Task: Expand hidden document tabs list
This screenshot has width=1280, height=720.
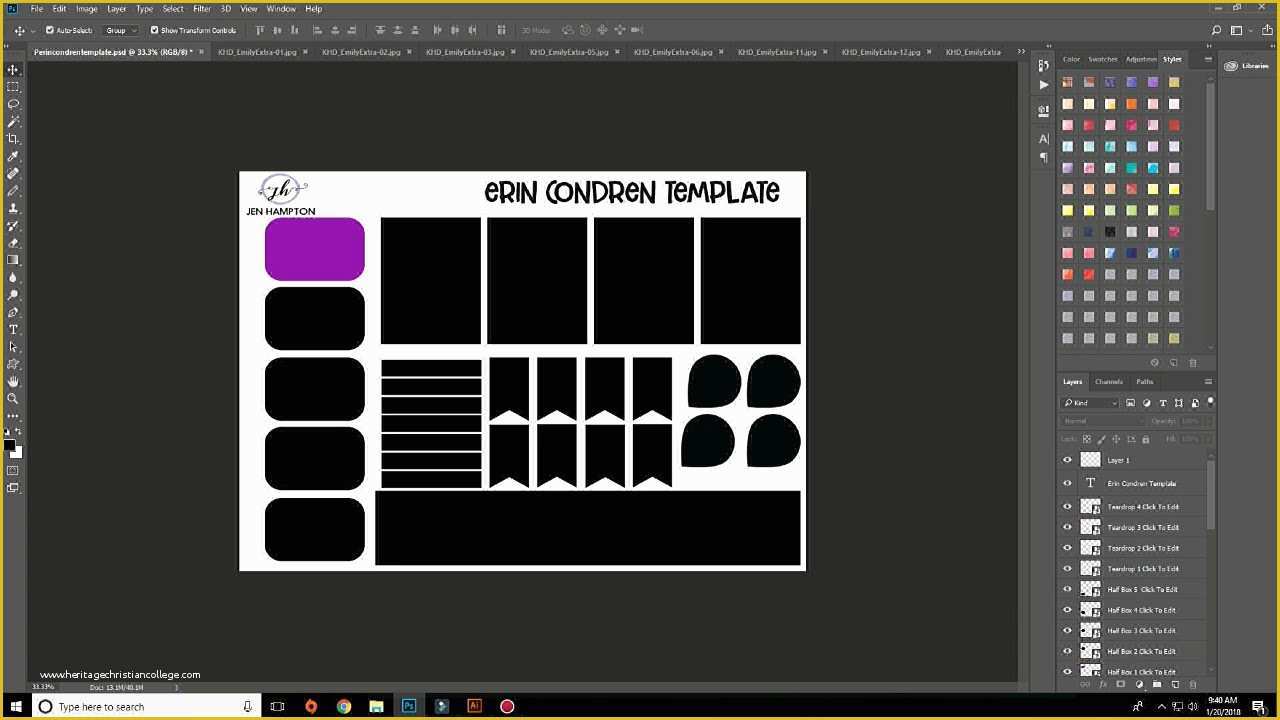Action: [1021, 51]
